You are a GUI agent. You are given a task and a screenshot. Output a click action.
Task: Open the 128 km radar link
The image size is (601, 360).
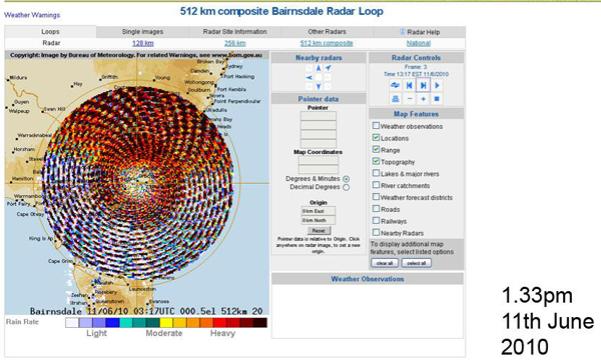[143, 43]
